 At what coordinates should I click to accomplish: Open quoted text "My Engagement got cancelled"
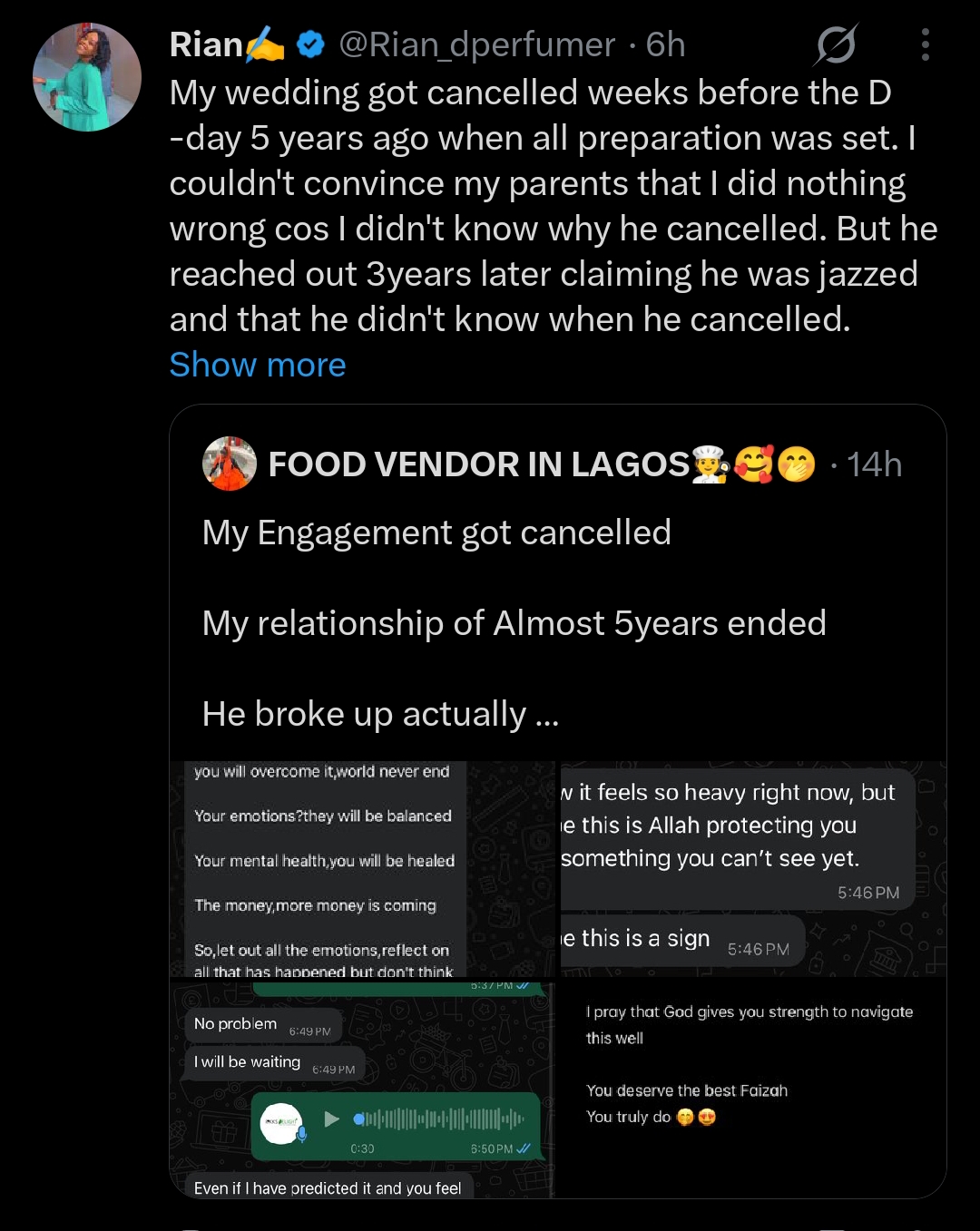pyautogui.click(x=436, y=532)
